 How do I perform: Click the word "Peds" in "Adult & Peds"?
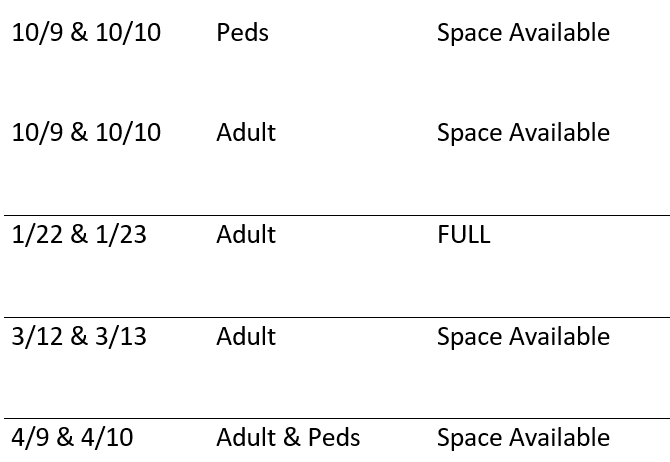334,438
